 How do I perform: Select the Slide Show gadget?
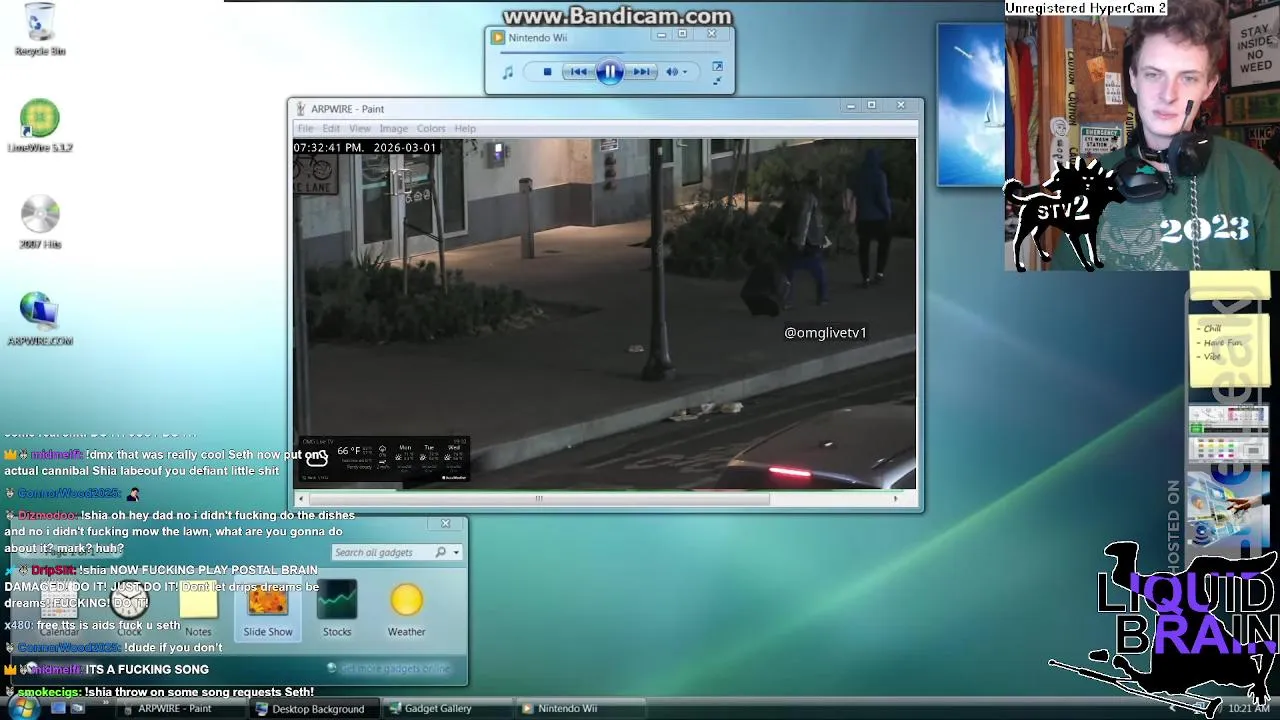[268, 610]
